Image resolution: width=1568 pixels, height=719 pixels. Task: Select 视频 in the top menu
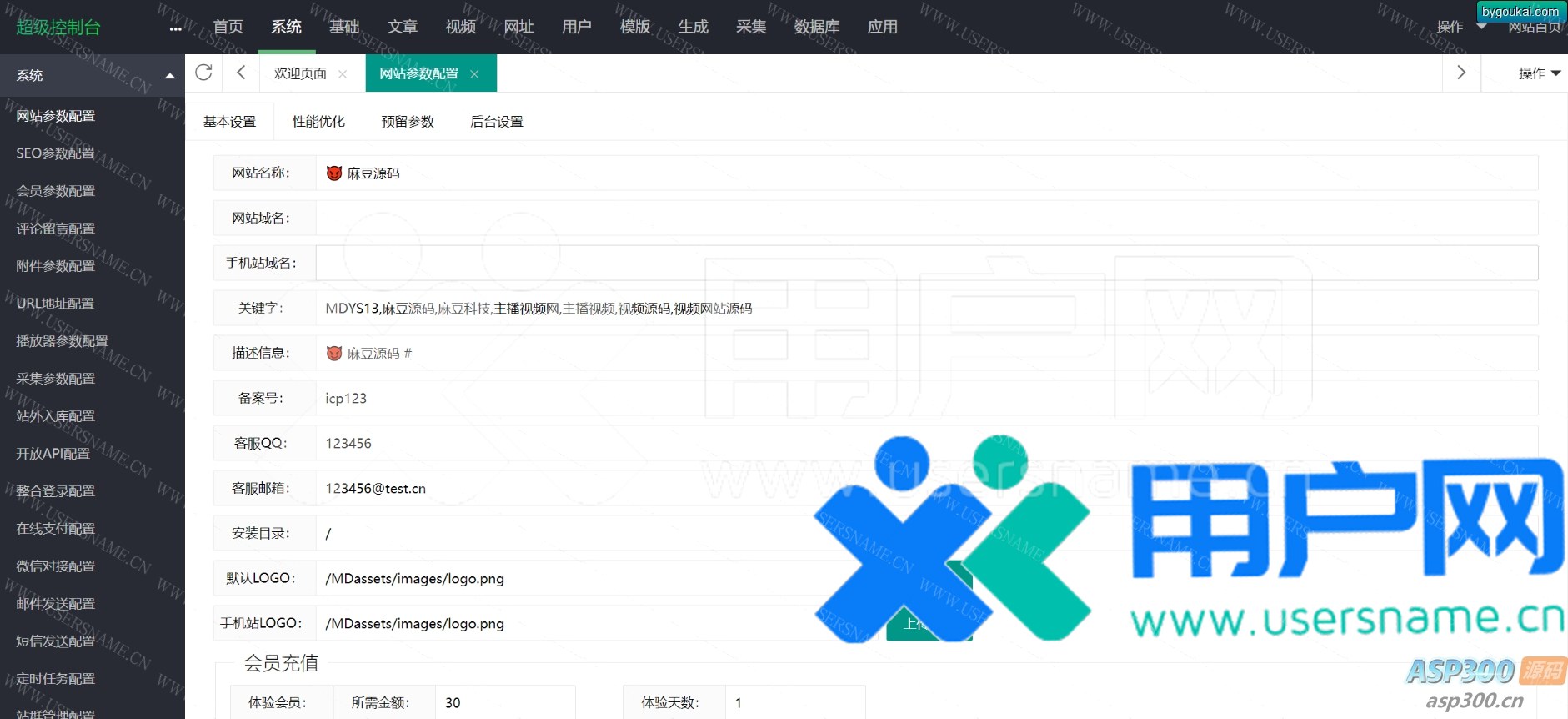460,27
